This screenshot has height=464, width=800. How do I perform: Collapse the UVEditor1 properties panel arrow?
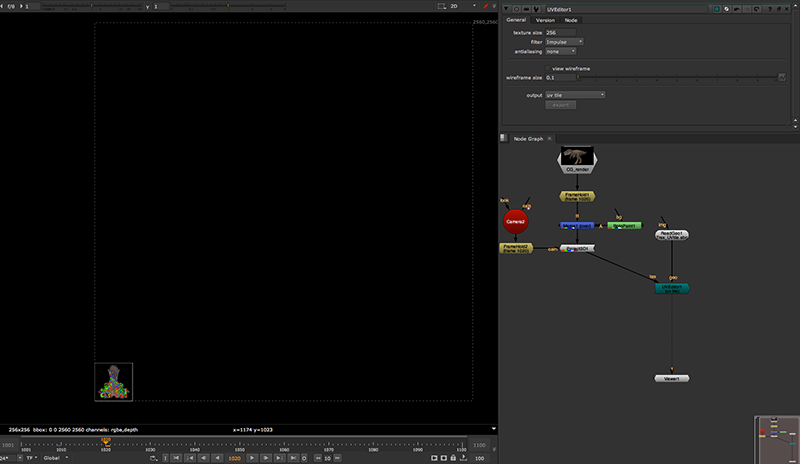507,8
